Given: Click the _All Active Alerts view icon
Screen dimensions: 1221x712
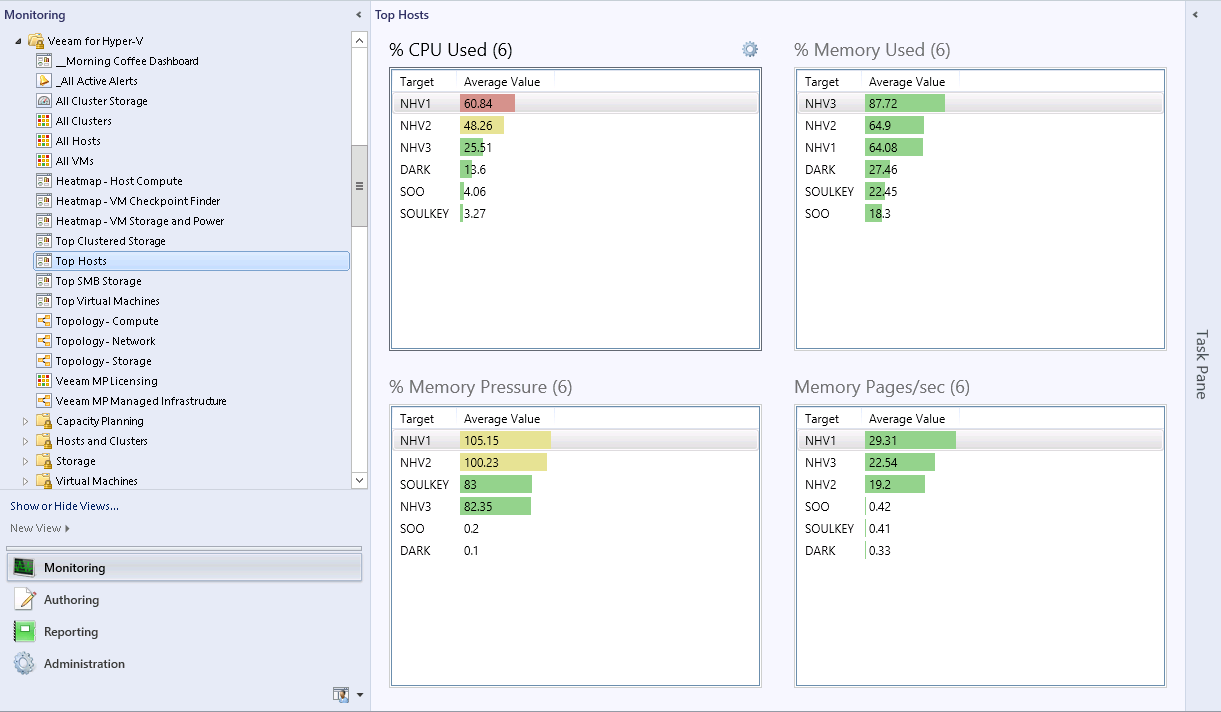Looking at the screenshot, I should 44,81.
